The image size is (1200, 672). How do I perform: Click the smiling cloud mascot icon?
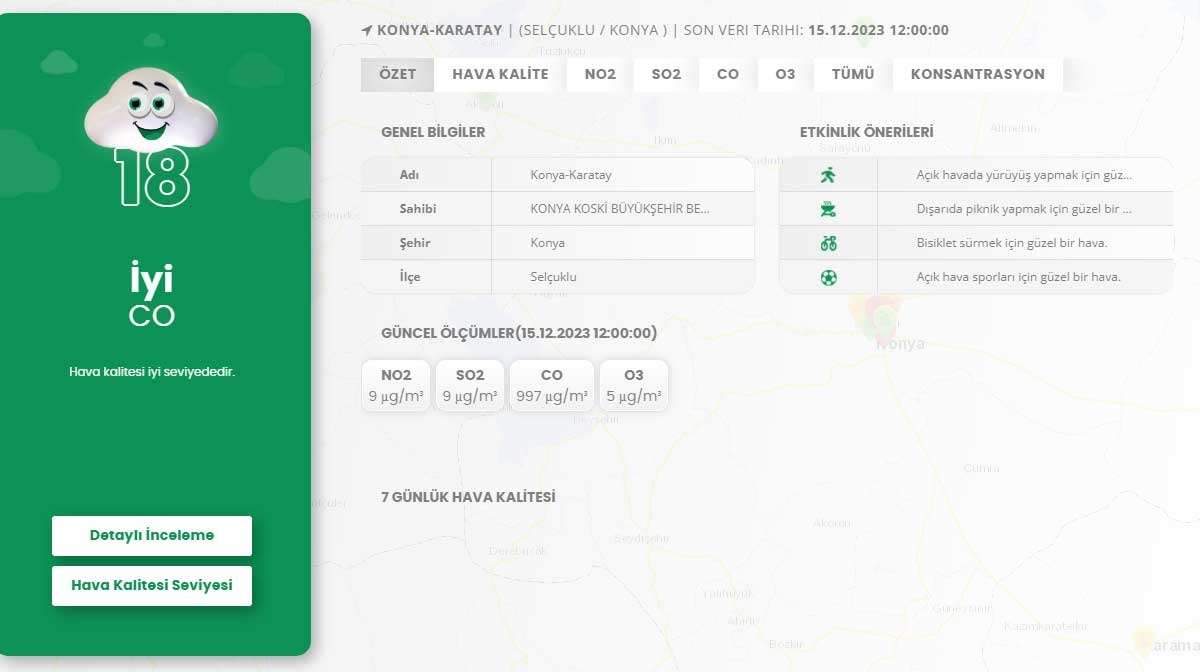[x=151, y=107]
